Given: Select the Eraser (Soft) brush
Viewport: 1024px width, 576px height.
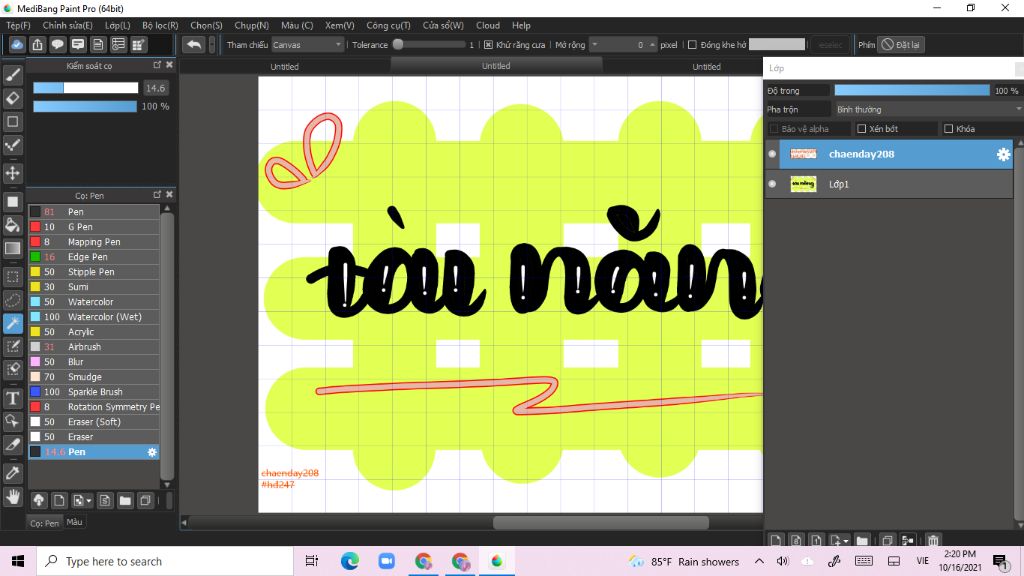Looking at the screenshot, I should click(94, 422).
